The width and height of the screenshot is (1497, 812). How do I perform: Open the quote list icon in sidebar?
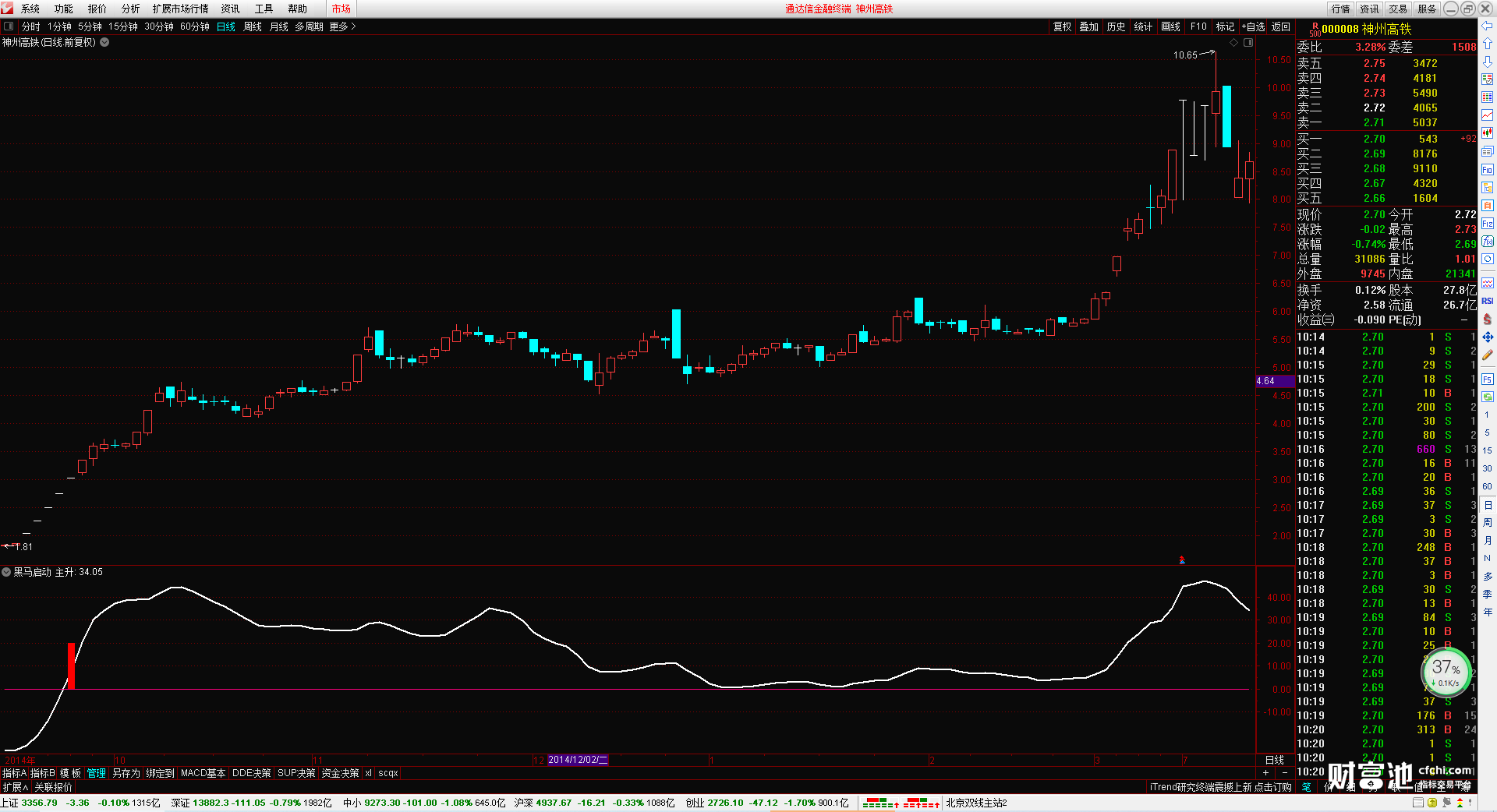[1488, 79]
